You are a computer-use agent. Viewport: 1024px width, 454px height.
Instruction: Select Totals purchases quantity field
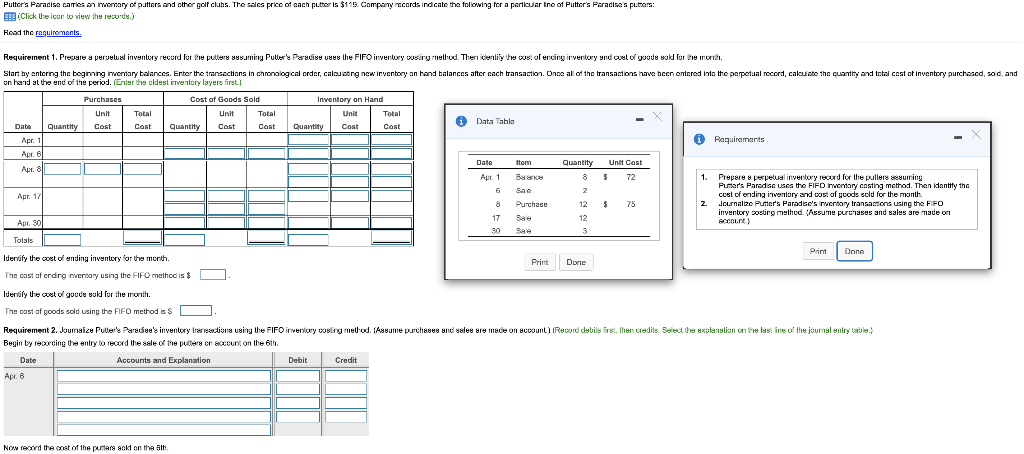[62, 240]
